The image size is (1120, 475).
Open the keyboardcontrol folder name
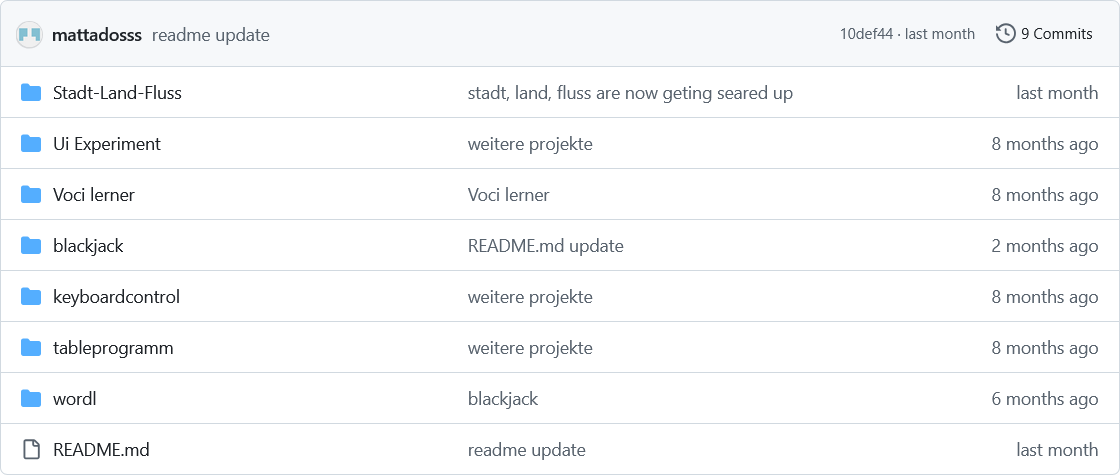pos(116,296)
